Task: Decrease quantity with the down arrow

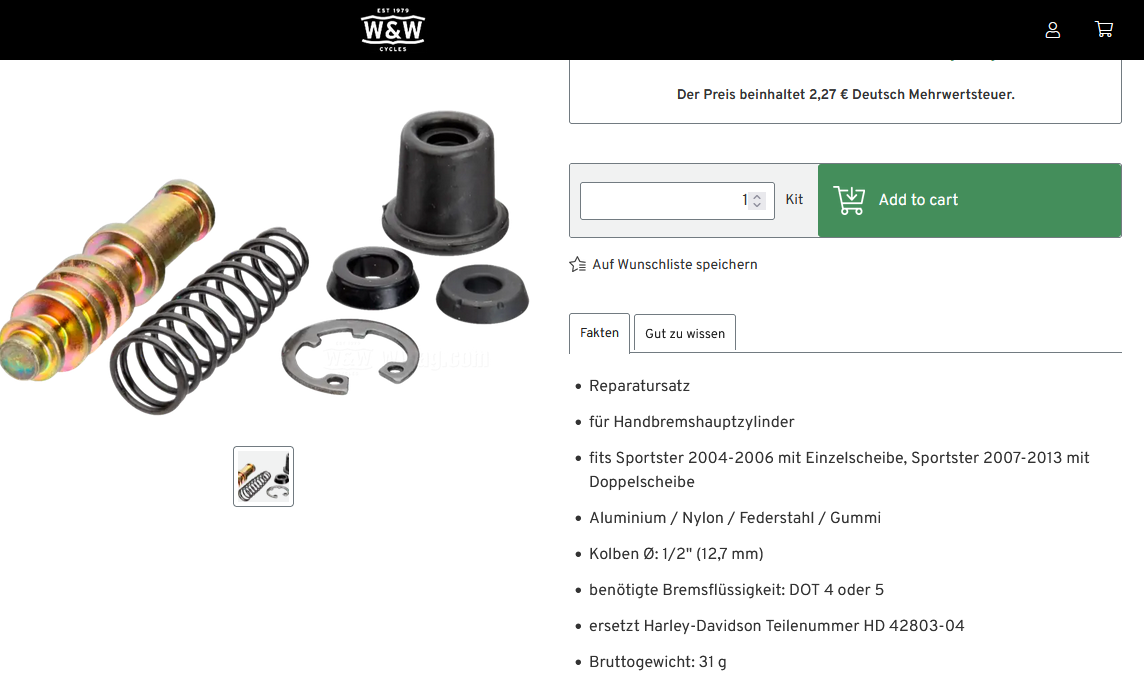Action: click(757, 205)
